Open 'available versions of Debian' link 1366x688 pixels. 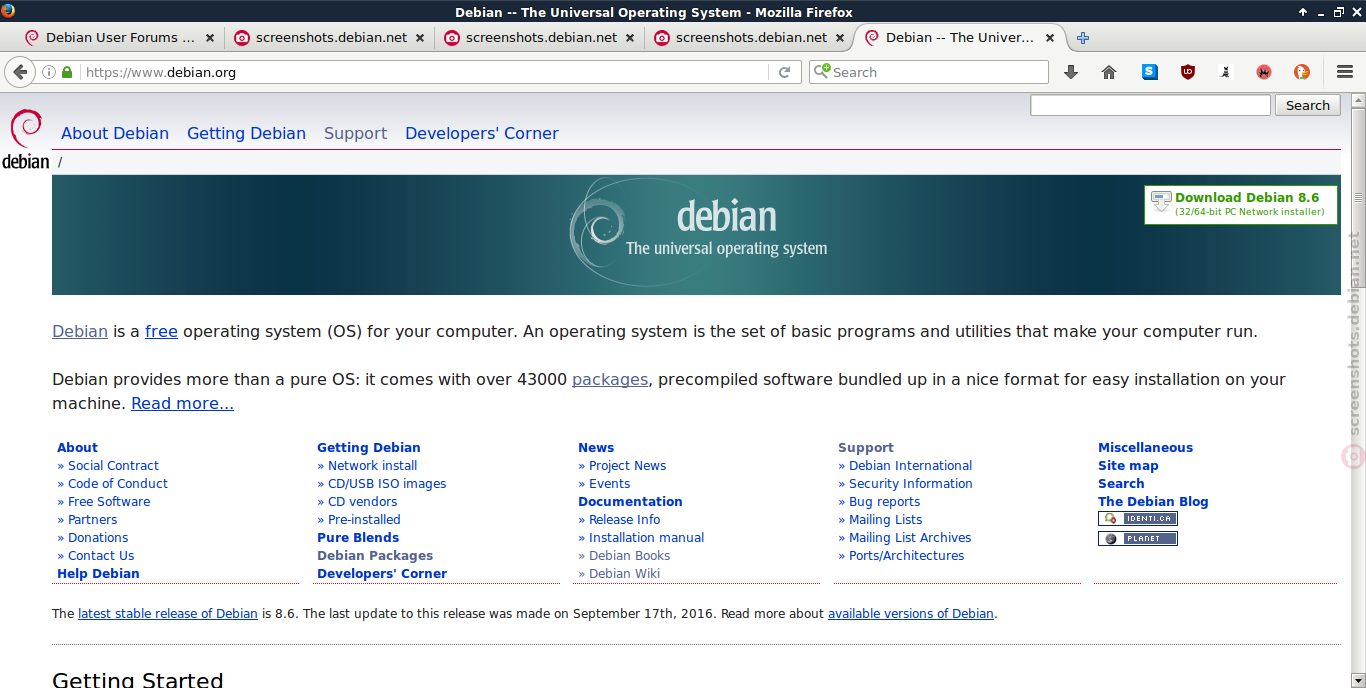[x=911, y=614]
